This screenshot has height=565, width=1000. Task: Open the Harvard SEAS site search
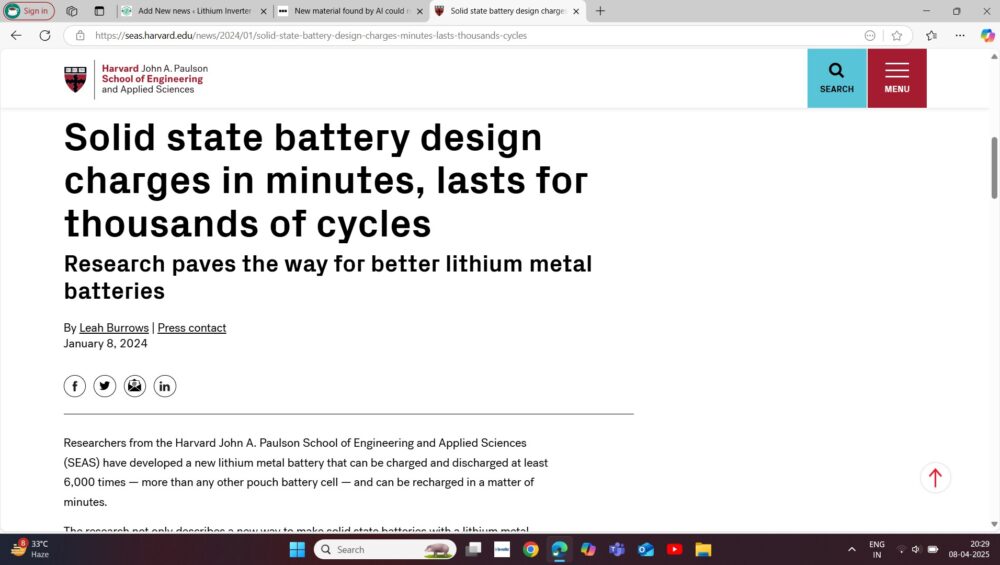(837, 78)
